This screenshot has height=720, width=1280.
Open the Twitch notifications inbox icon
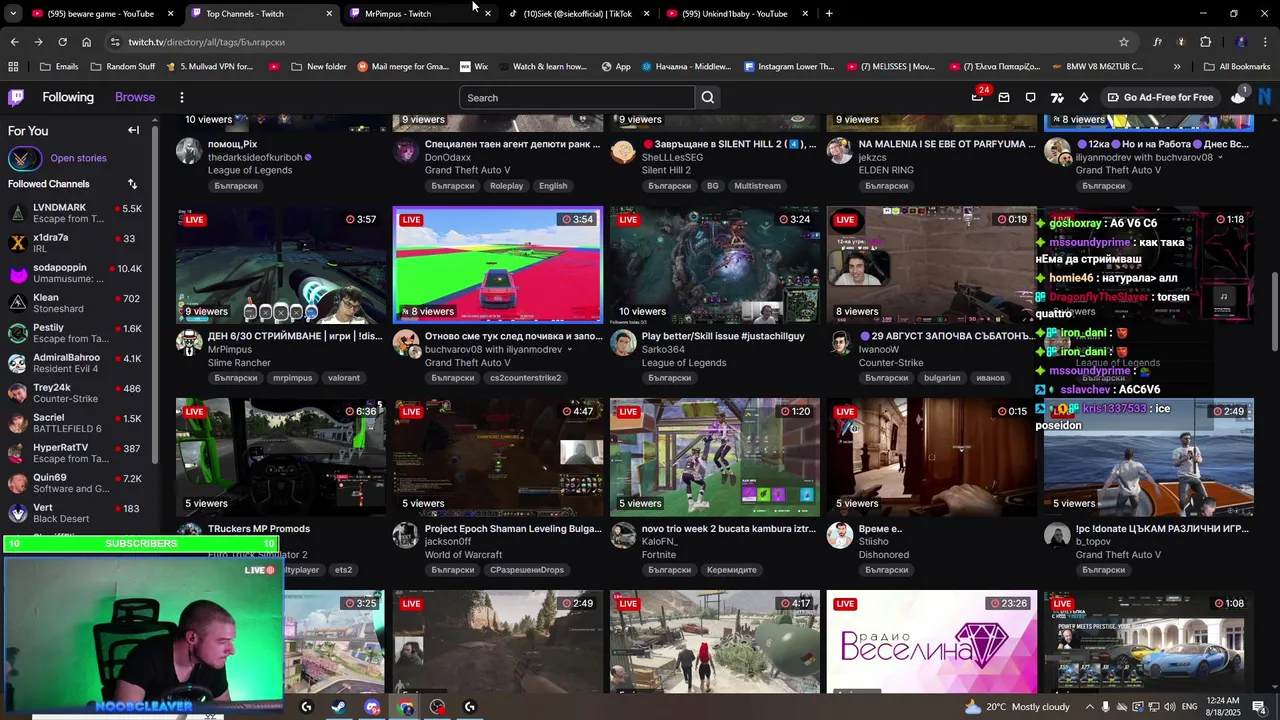[x=1004, y=97]
